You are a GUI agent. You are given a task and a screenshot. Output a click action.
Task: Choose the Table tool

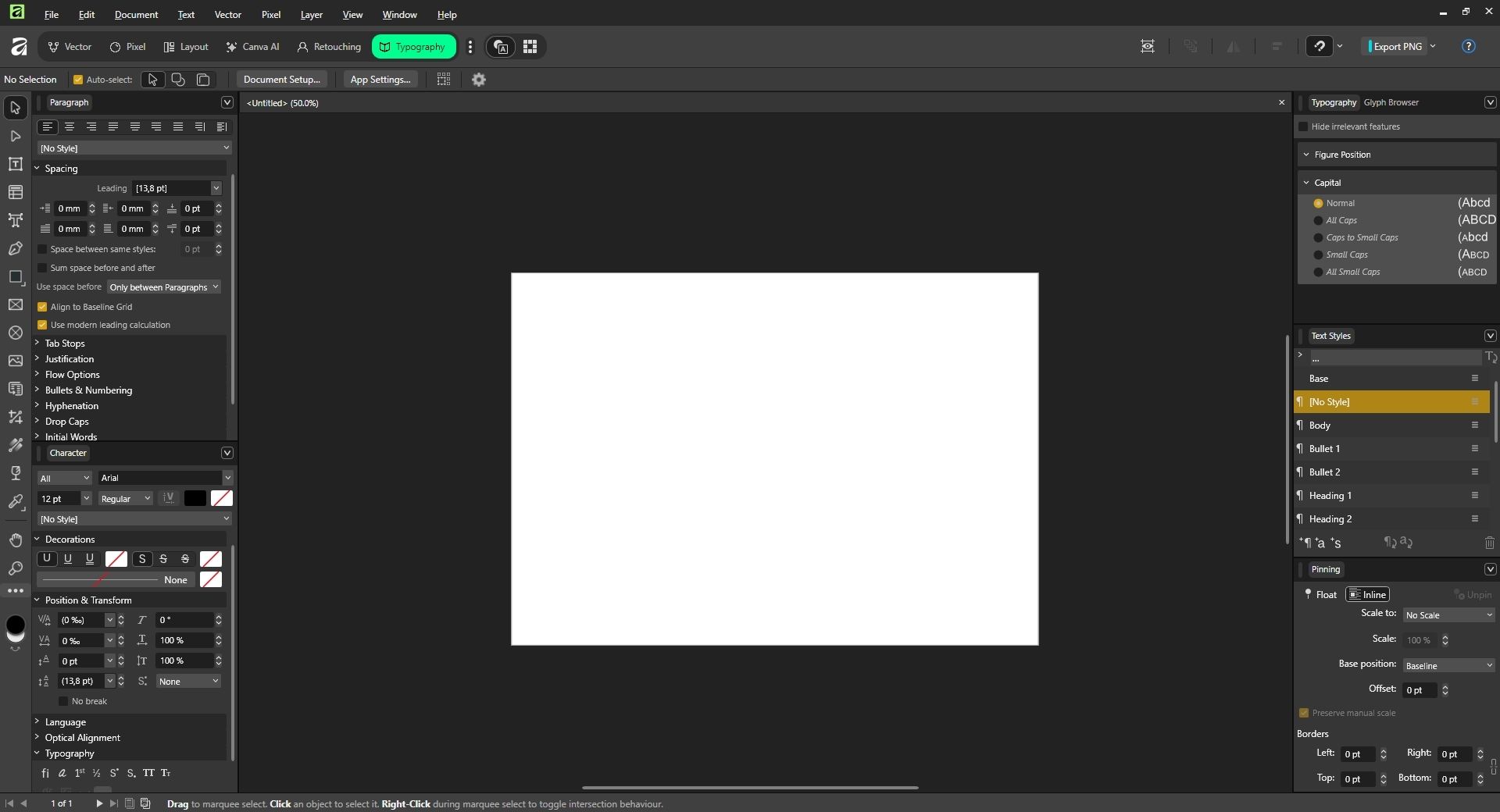point(15,192)
